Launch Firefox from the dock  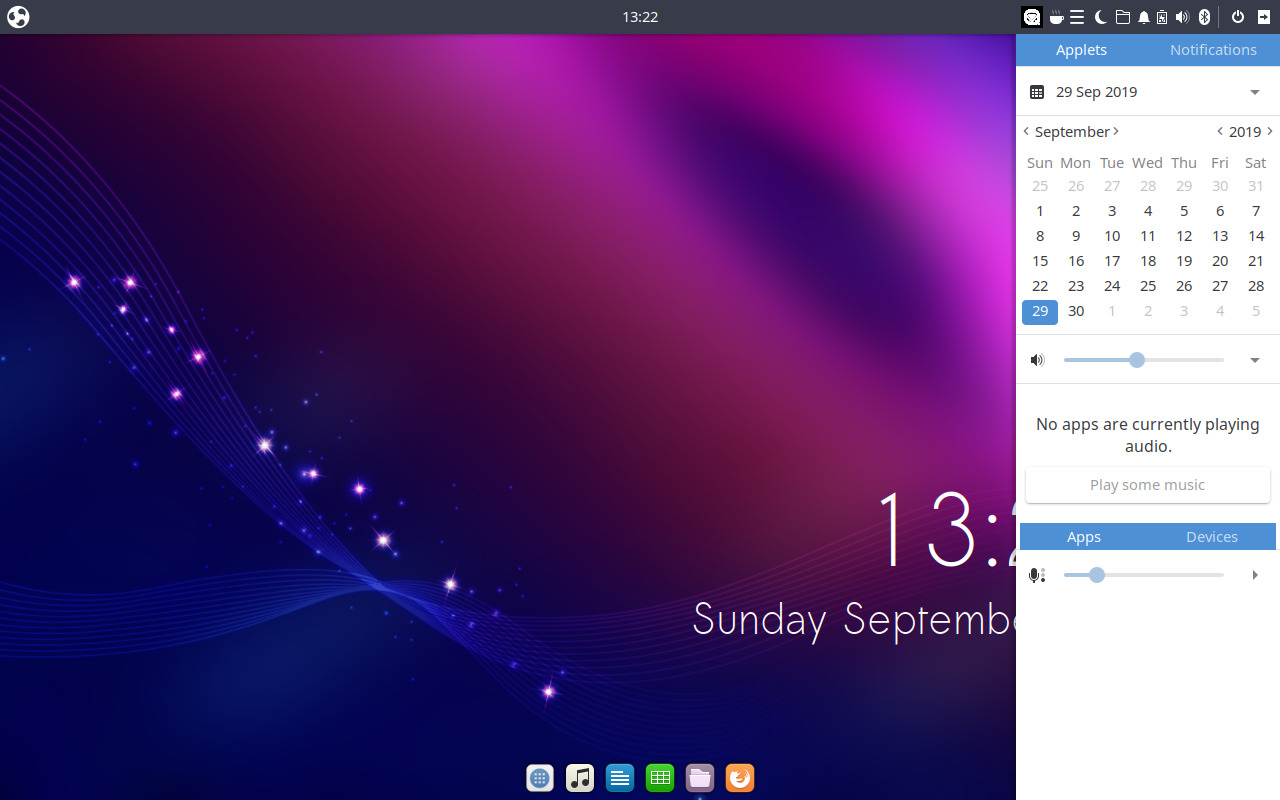(740, 778)
